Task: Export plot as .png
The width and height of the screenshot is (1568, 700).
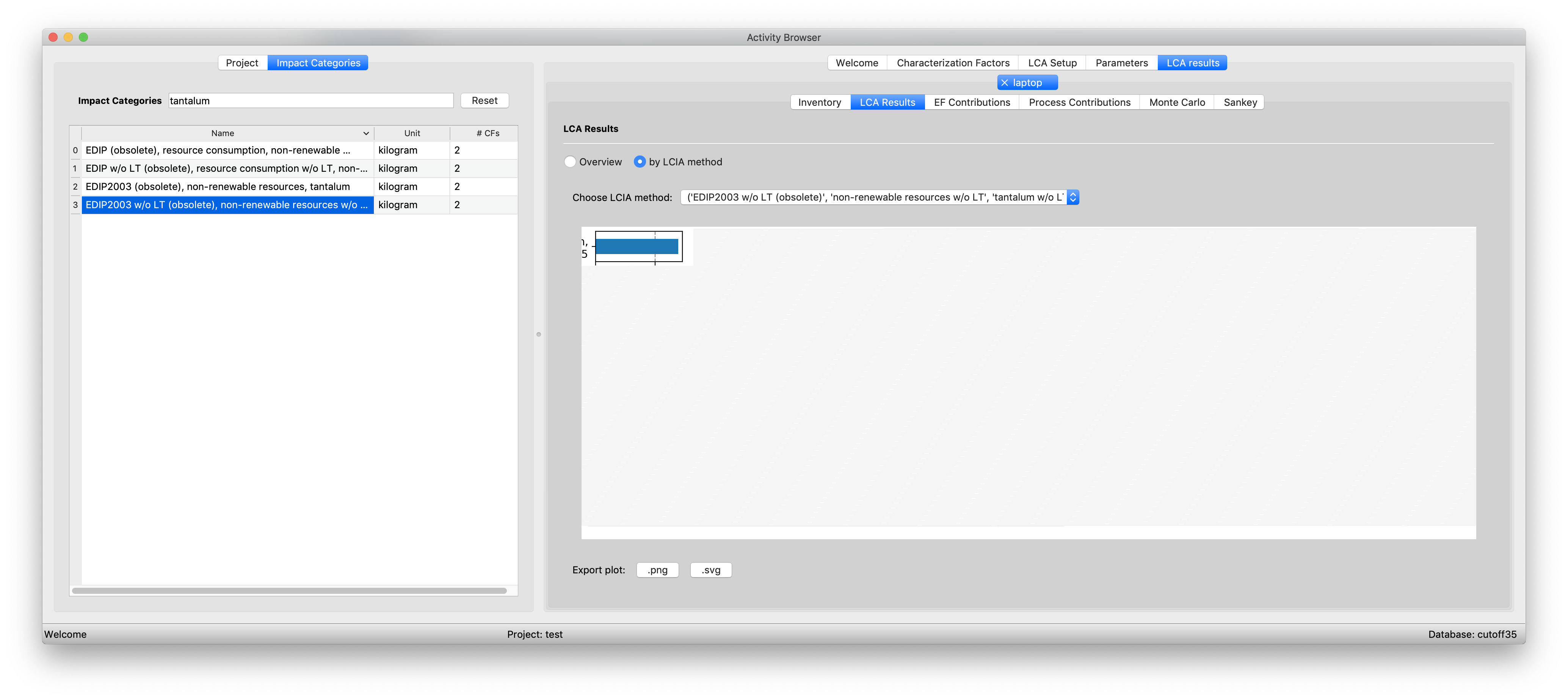Action: pos(657,570)
